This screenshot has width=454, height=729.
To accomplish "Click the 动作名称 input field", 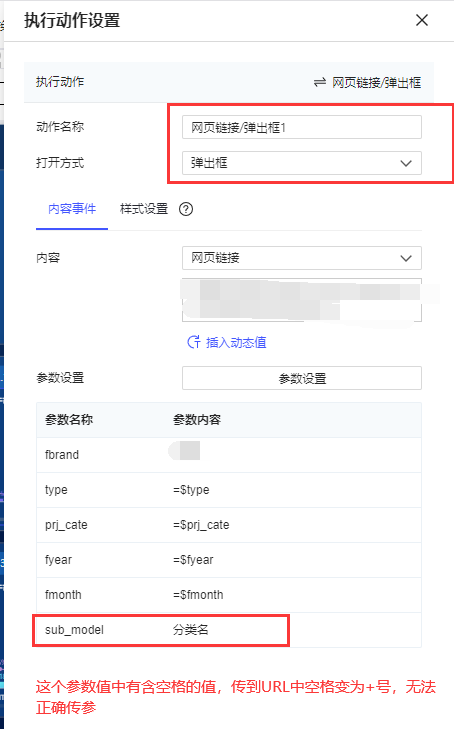I will pos(302,127).
